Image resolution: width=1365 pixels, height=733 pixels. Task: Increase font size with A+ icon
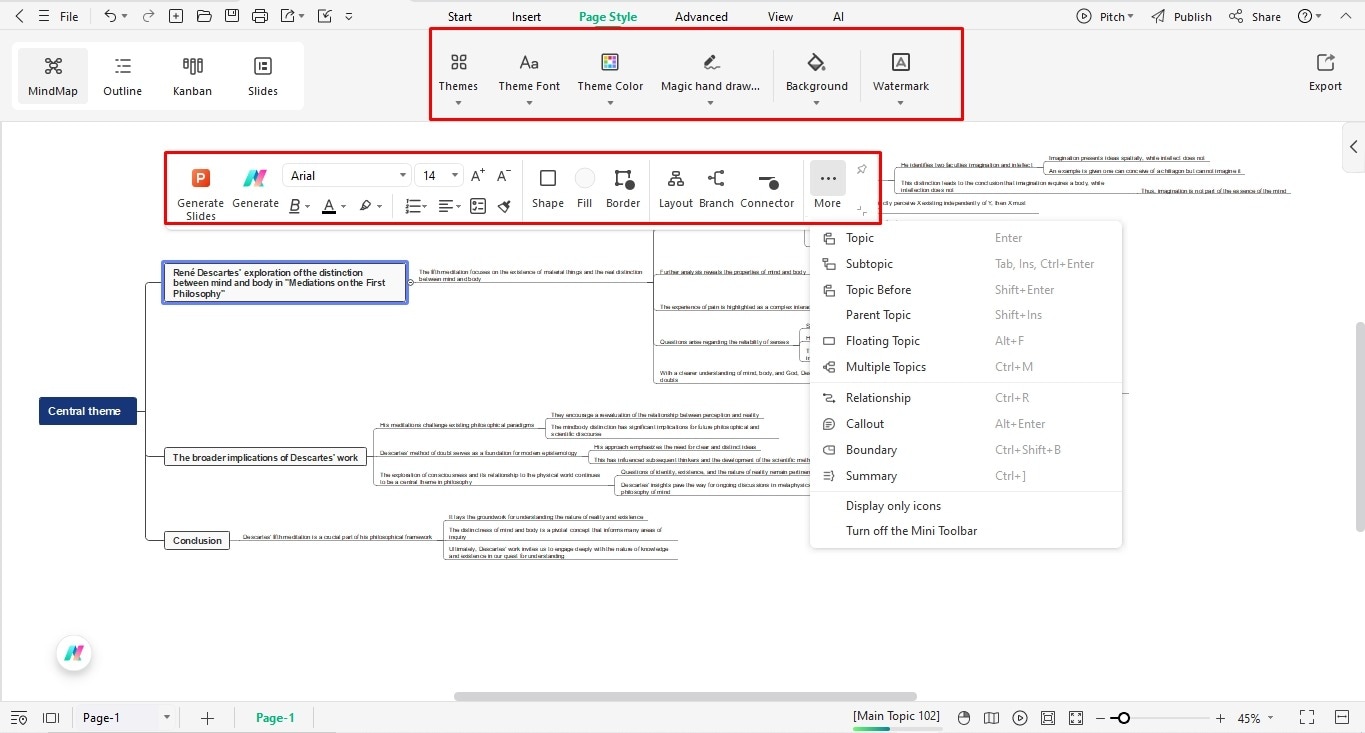(x=478, y=175)
